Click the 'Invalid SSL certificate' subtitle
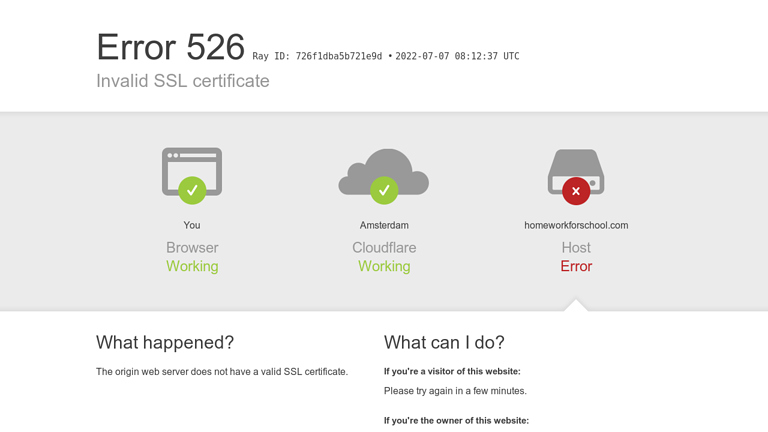Screen dimensions: 768x432 click(183, 81)
